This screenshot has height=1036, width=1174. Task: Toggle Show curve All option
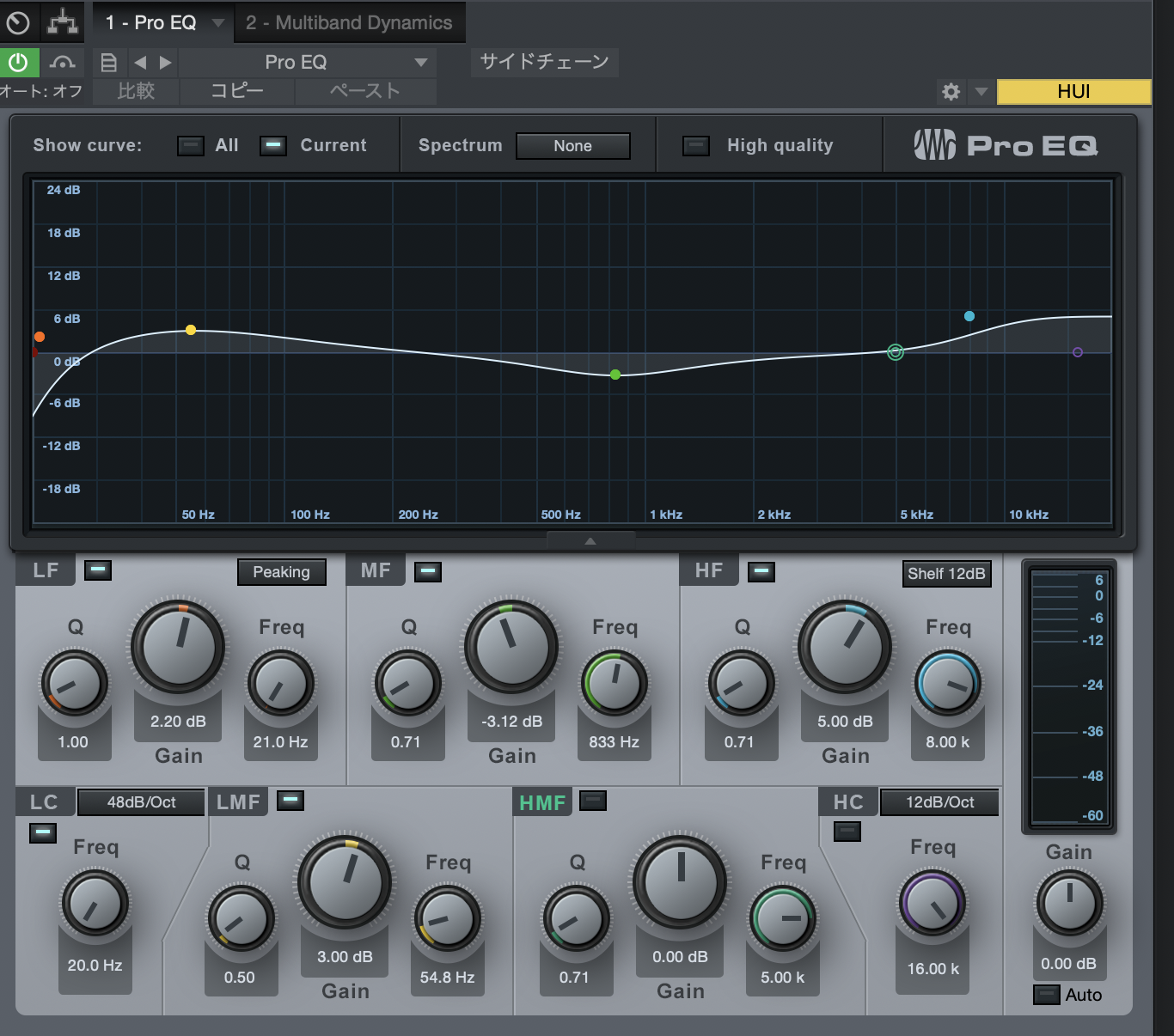190,145
